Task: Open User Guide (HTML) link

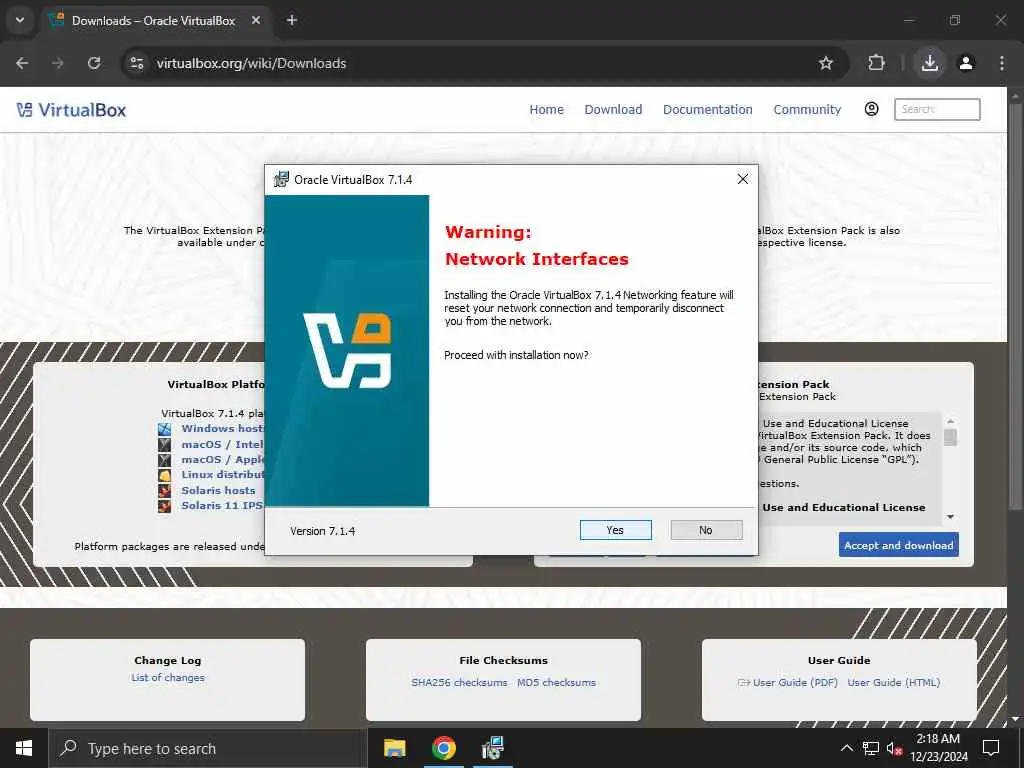Action: pyautogui.click(x=893, y=682)
